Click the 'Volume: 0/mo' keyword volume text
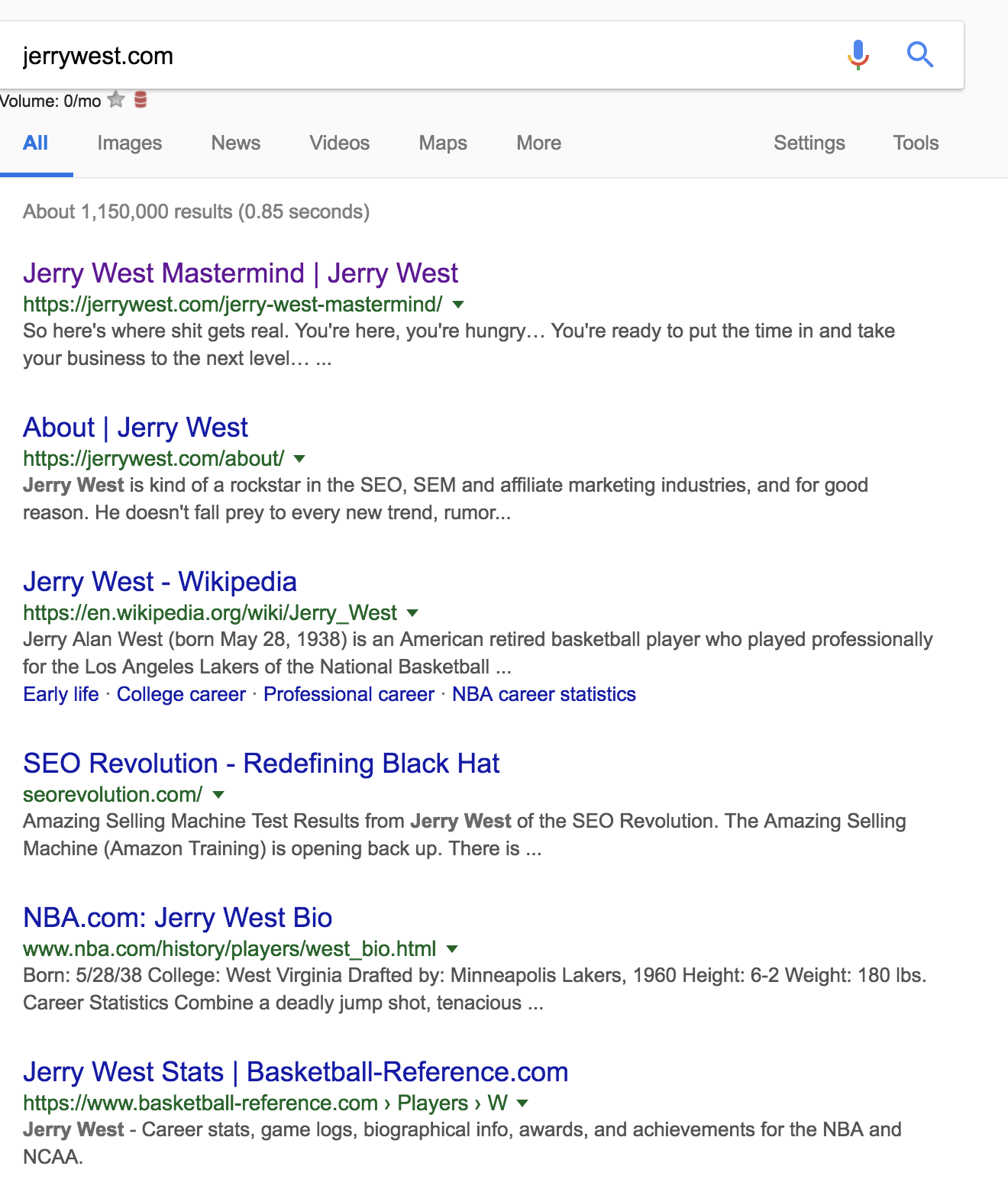The height and width of the screenshot is (1179, 1008). coord(50,101)
